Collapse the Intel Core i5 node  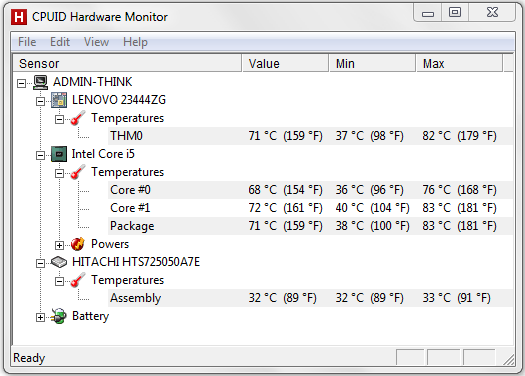point(40,155)
